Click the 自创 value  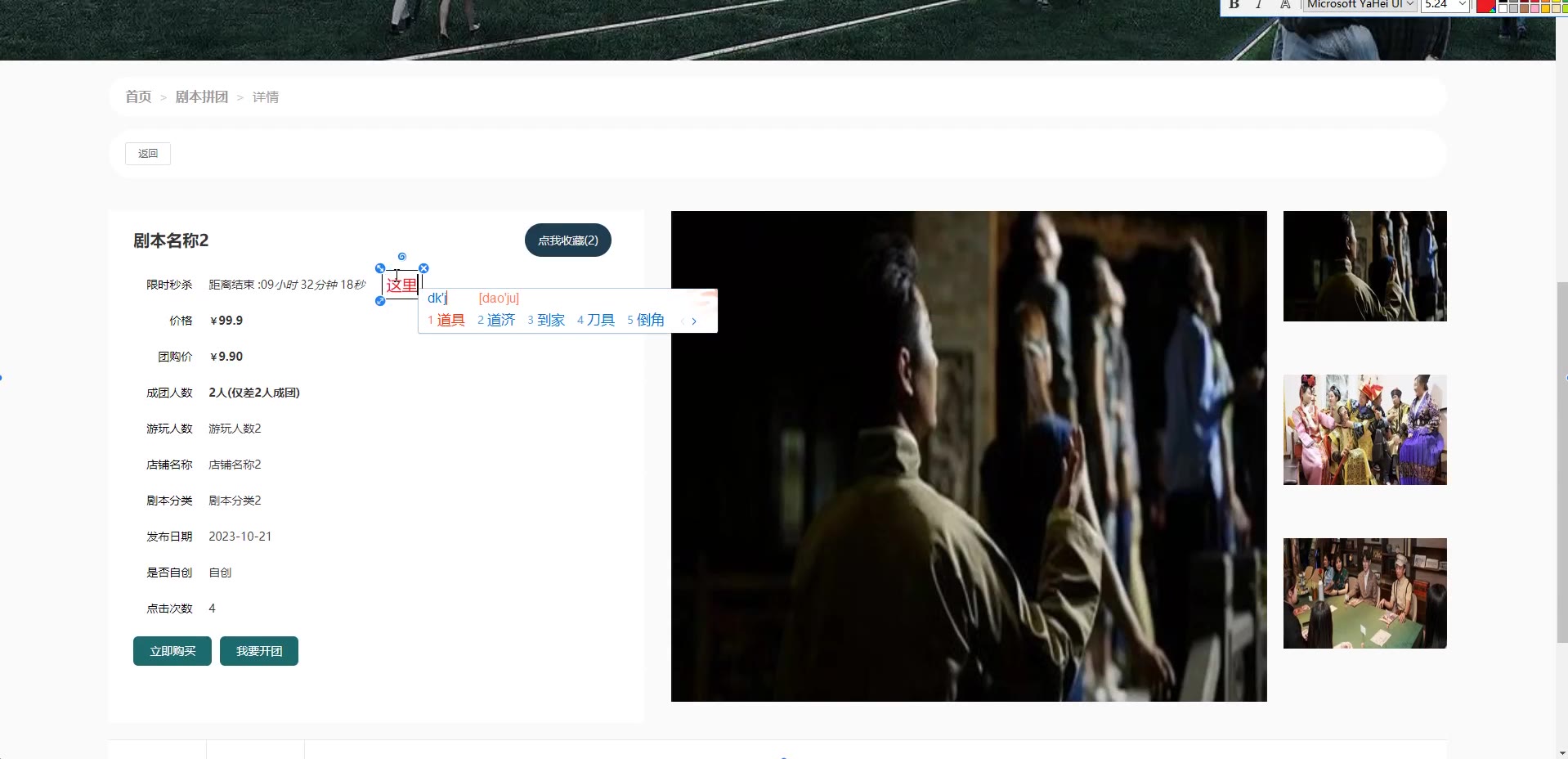pos(220,573)
